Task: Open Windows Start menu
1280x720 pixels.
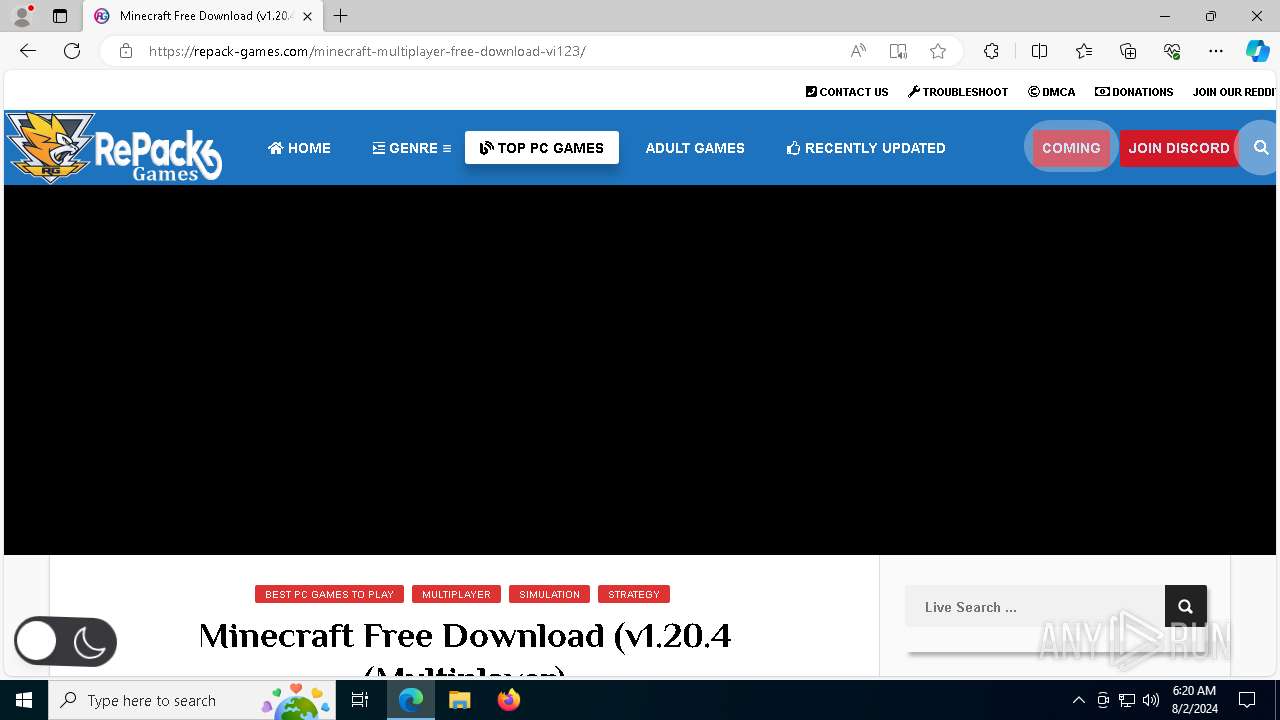Action: [x=24, y=700]
